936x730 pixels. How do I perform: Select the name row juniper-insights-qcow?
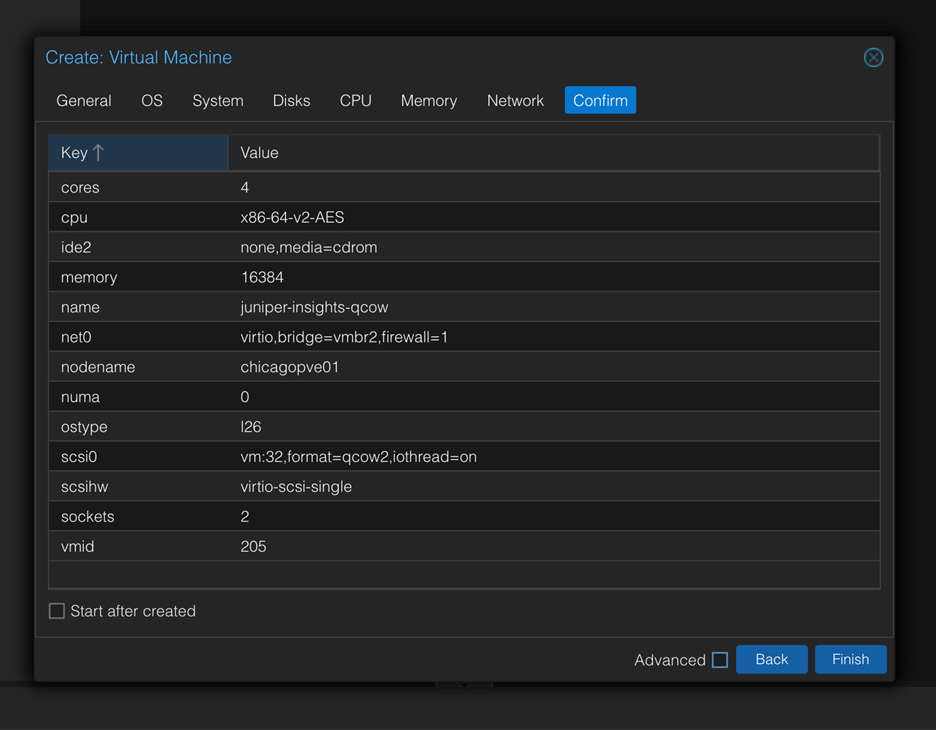click(464, 307)
